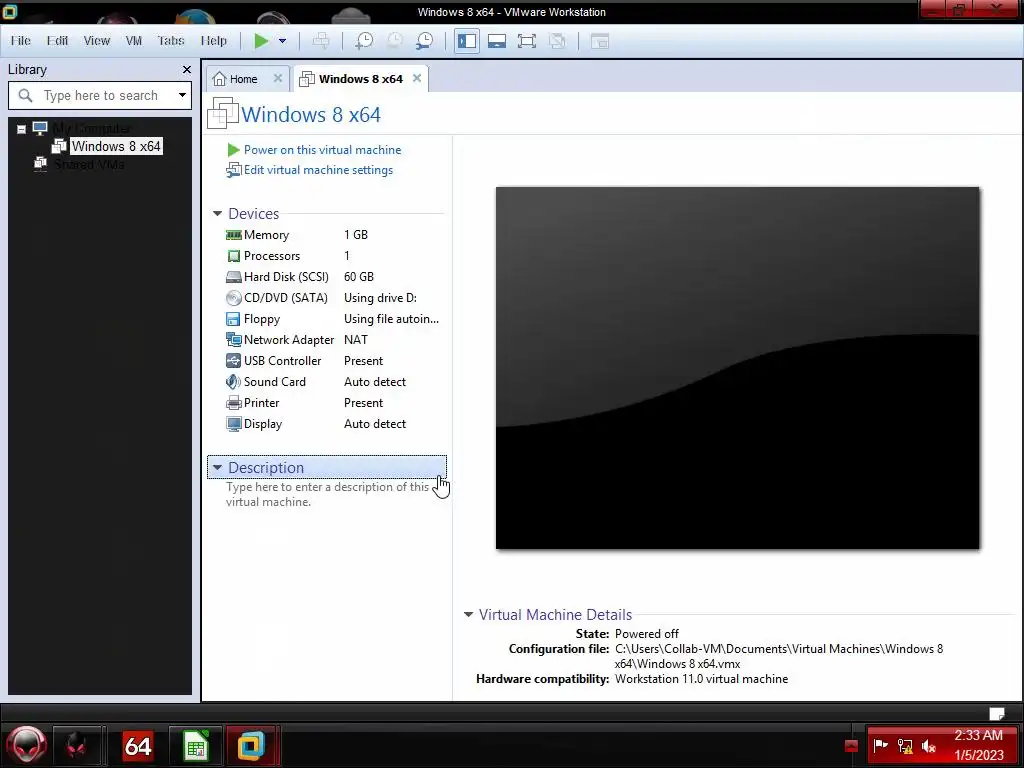Click the Network Adapter value NAT
Viewport: 1024px width, 768px height.
pos(355,340)
